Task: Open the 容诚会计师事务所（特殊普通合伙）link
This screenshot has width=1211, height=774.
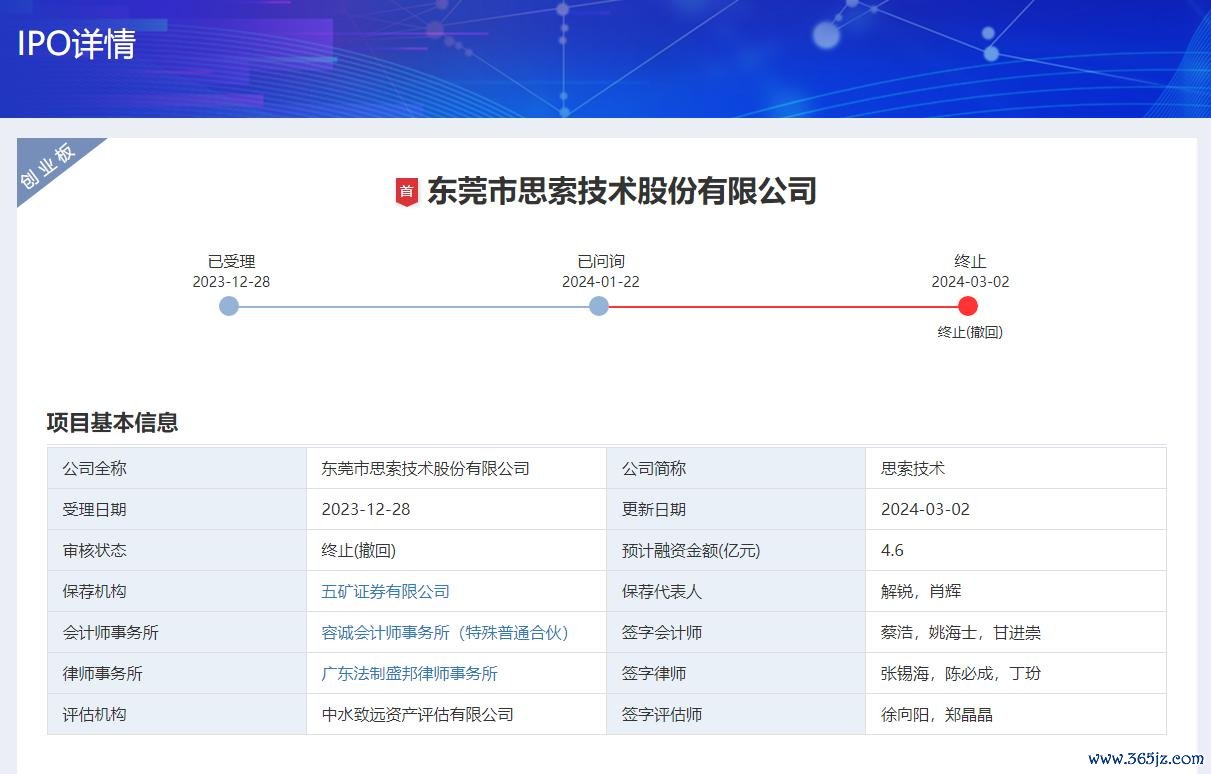Action: click(445, 633)
